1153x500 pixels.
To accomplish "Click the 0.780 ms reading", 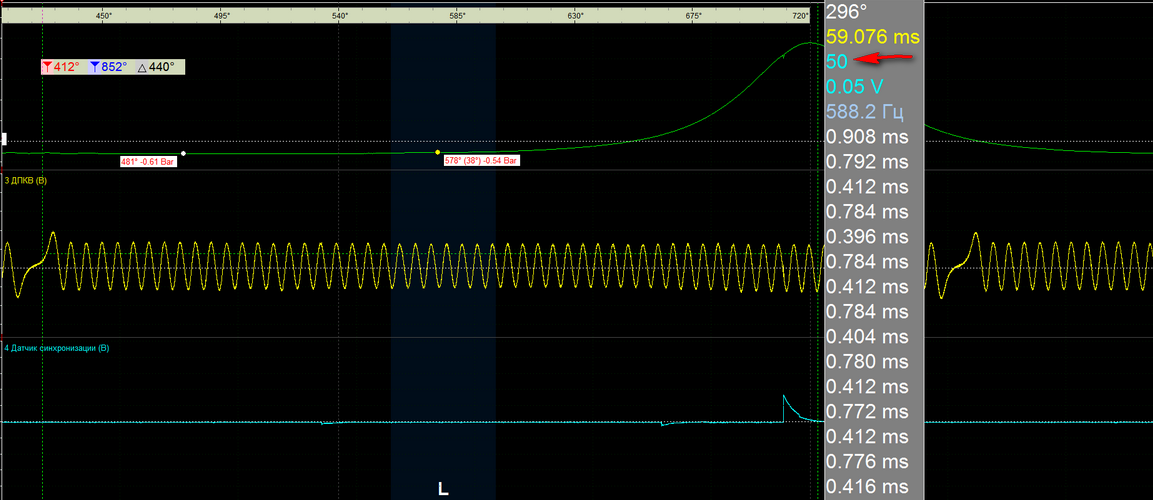I will point(867,362).
